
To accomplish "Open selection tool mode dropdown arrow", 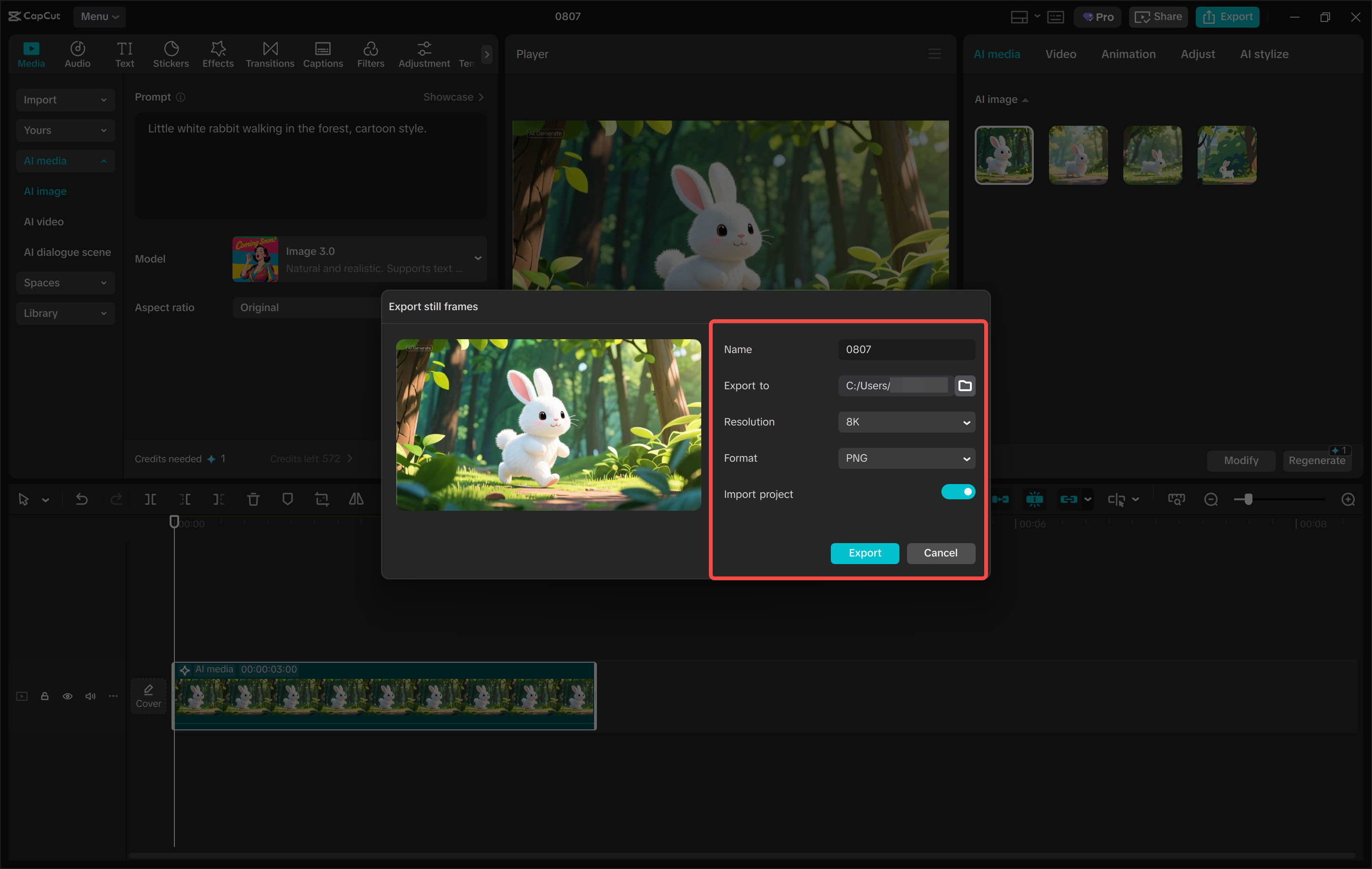I will click(46, 500).
